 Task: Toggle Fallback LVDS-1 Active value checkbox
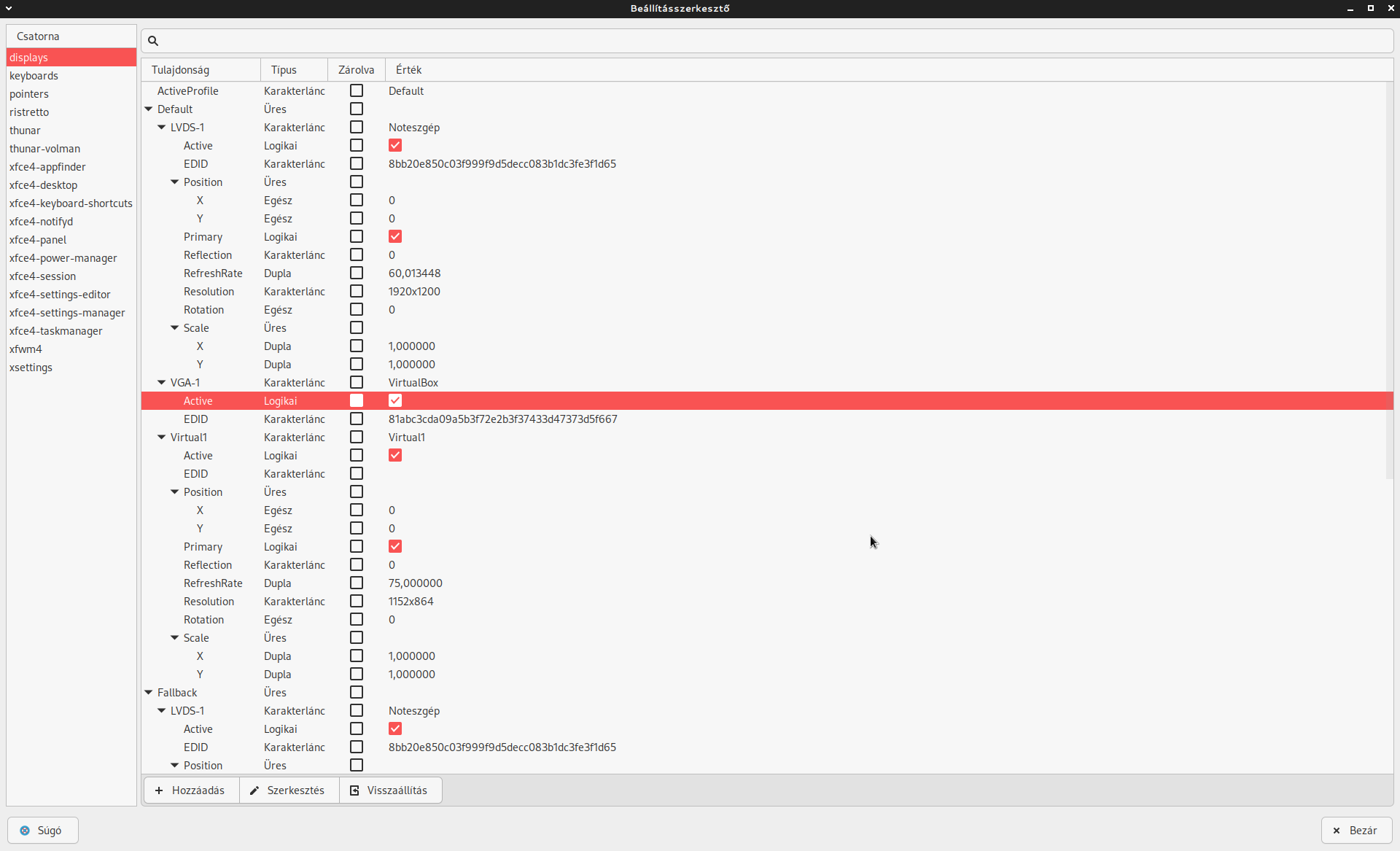(395, 728)
